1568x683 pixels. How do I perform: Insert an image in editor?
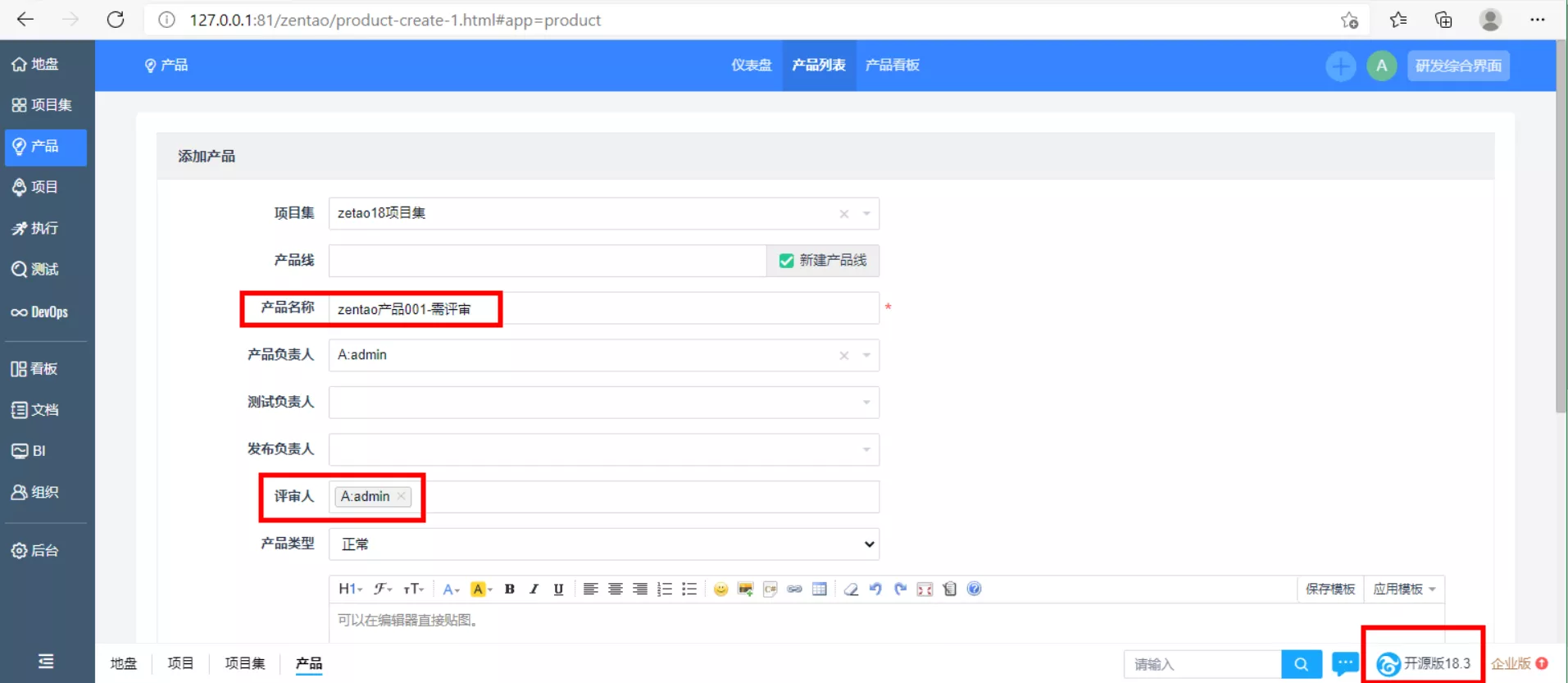(x=745, y=589)
